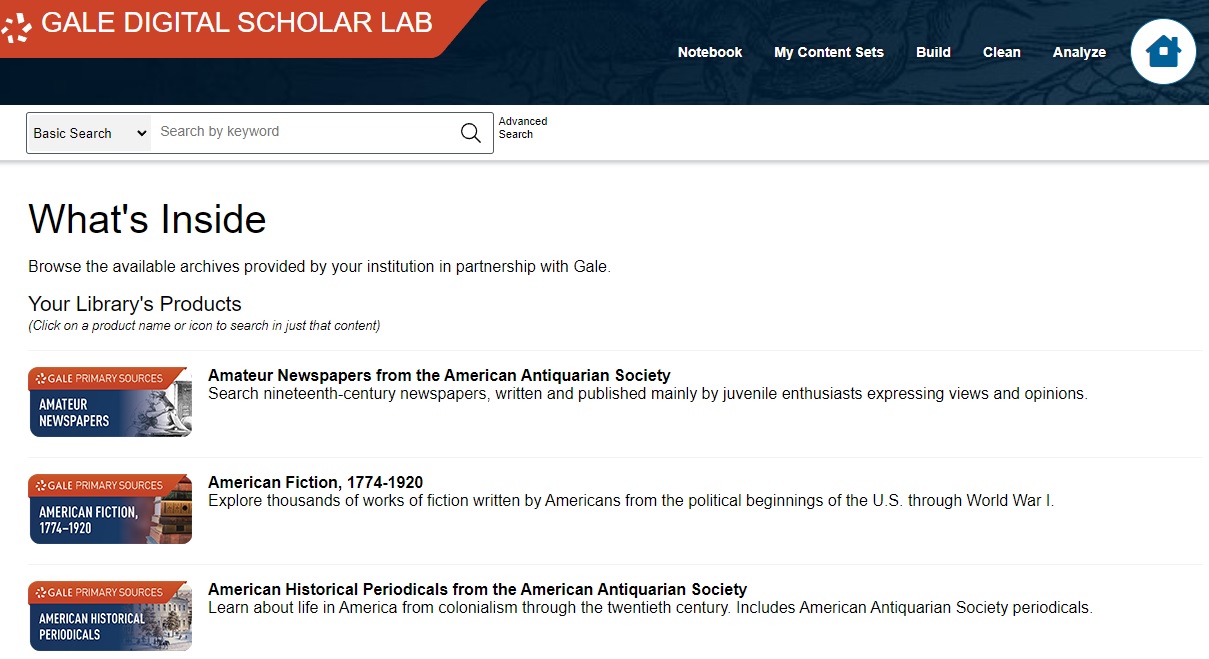Switch to the Analyze section
This screenshot has height=659, width=1209.
[x=1079, y=52]
